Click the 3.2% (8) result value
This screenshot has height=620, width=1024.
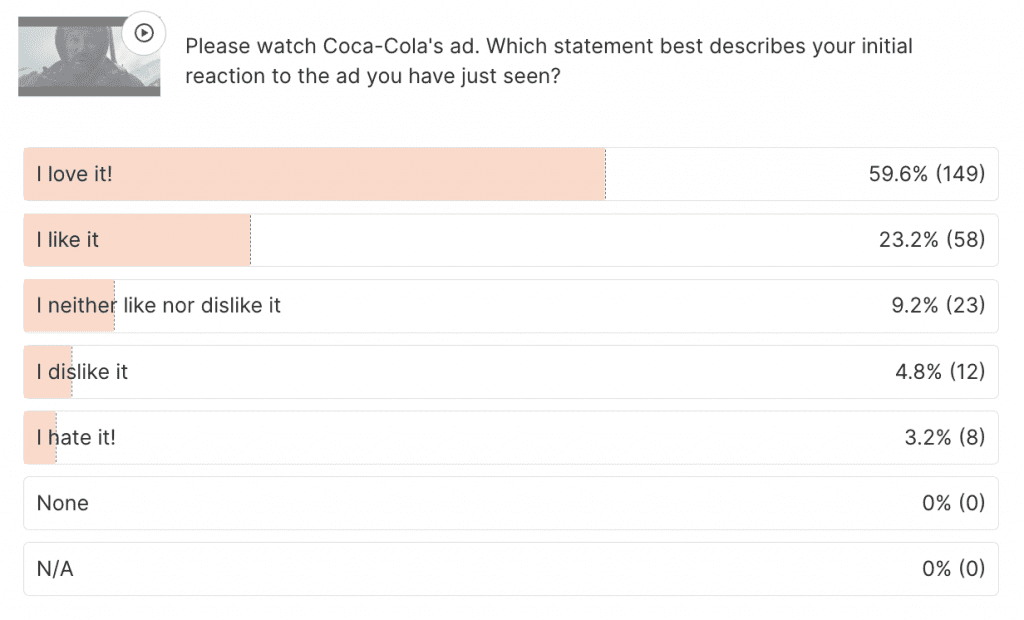click(943, 438)
